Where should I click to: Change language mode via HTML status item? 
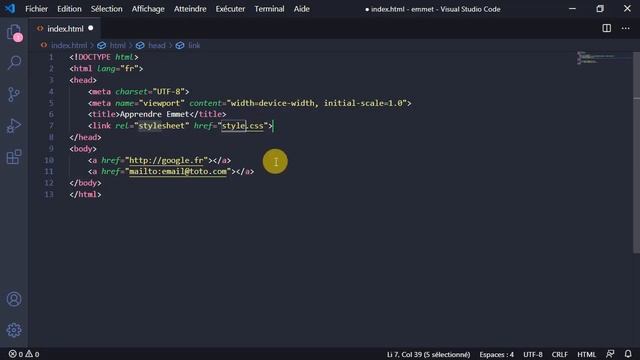[586, 354]
